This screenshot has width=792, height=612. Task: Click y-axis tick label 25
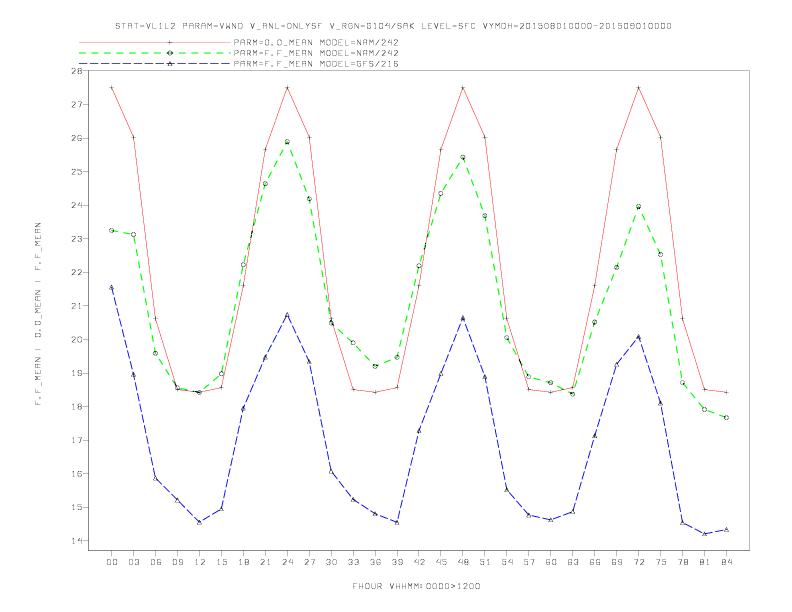77,172
